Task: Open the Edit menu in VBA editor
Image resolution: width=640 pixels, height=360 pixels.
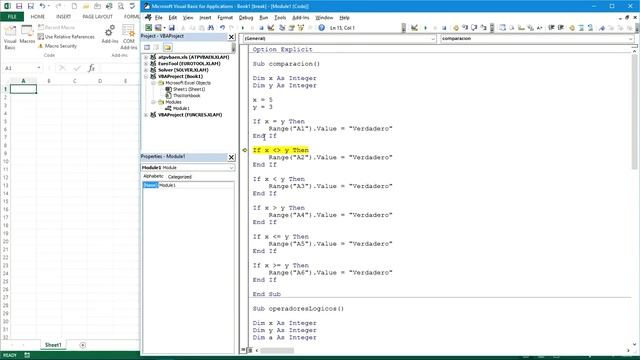Action: click(173, 18)
